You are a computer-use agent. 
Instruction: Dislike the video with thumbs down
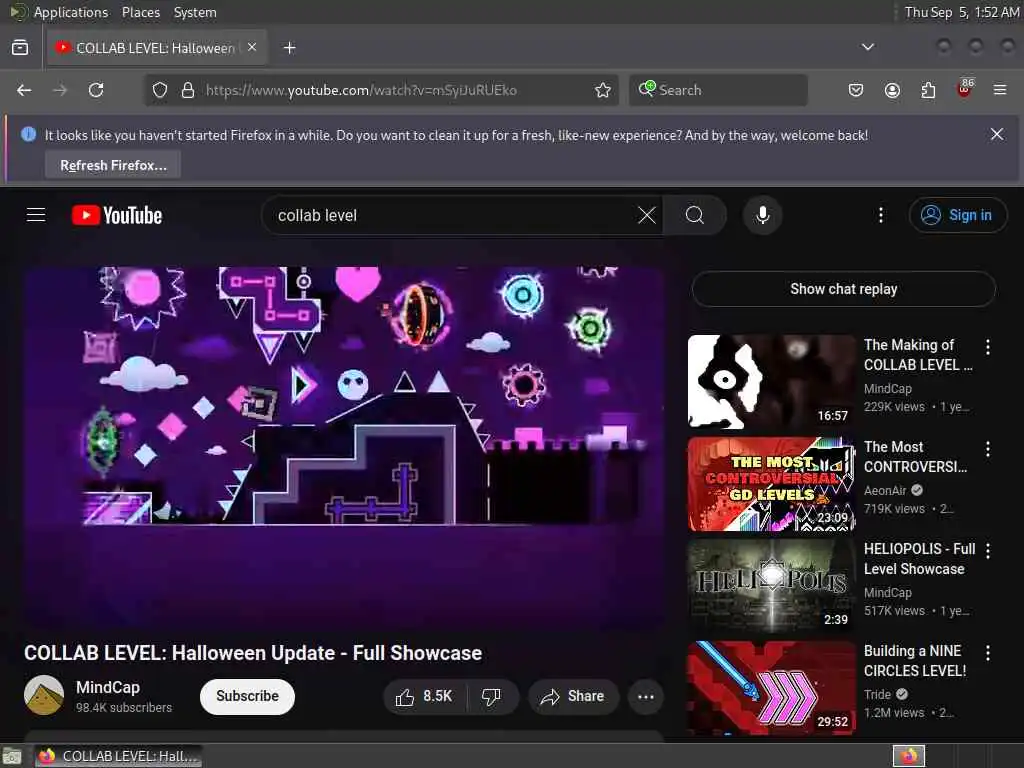[492, 697]
